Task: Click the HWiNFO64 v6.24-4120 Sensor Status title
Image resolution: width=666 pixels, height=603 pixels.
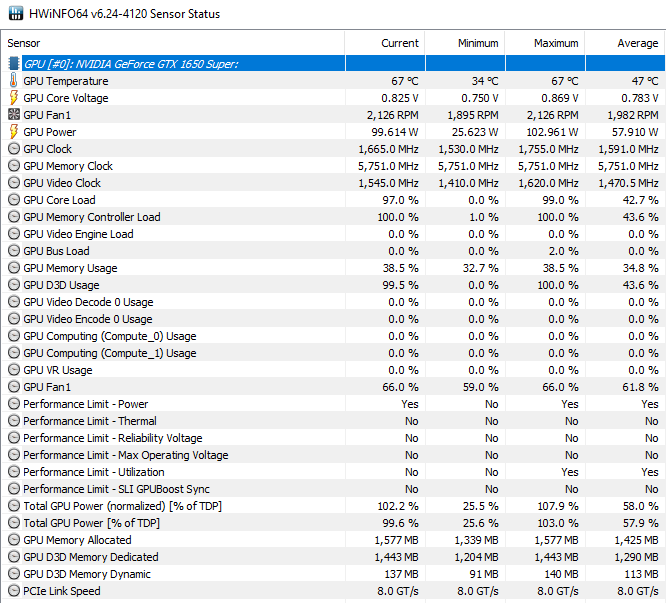Action: click(x=124, y=14)
